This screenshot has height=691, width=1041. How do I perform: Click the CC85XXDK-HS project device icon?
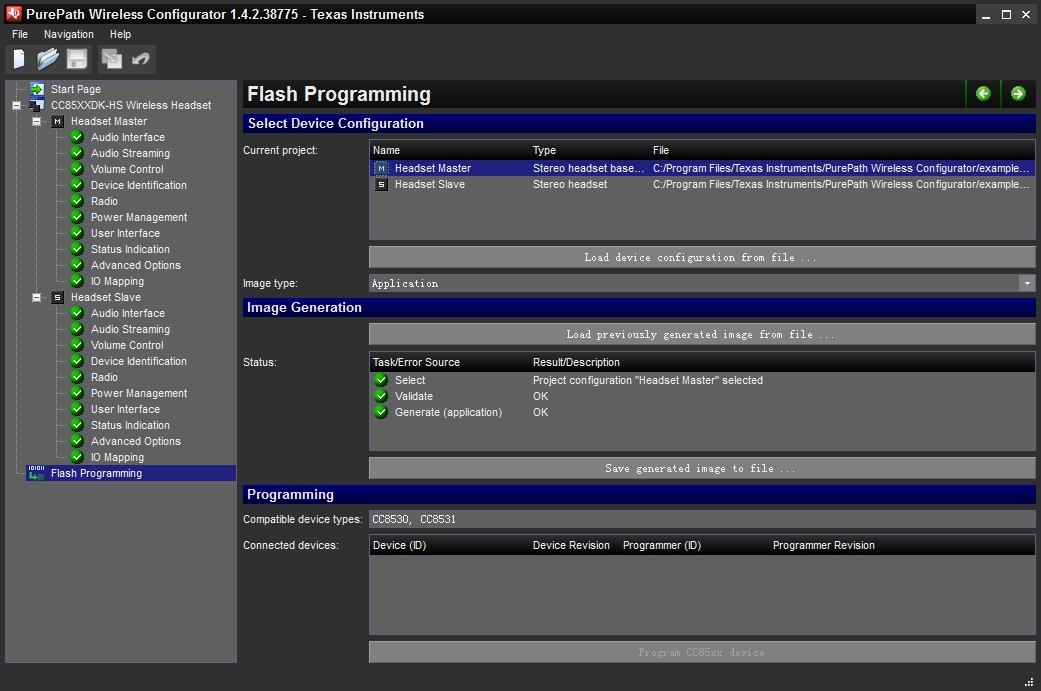coord(37,105)
